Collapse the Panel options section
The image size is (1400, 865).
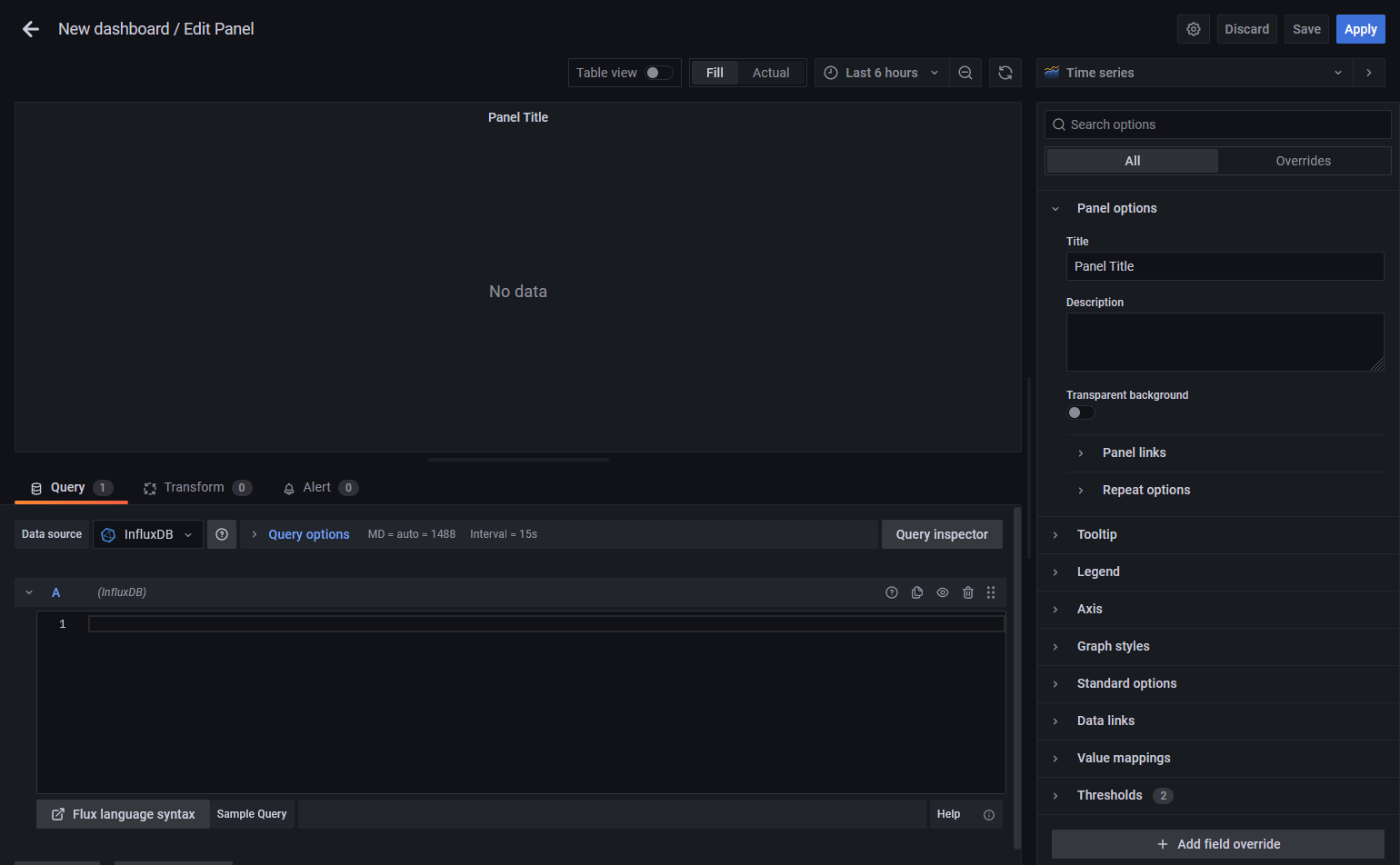pyautogui.click(x=1116, y=208)
